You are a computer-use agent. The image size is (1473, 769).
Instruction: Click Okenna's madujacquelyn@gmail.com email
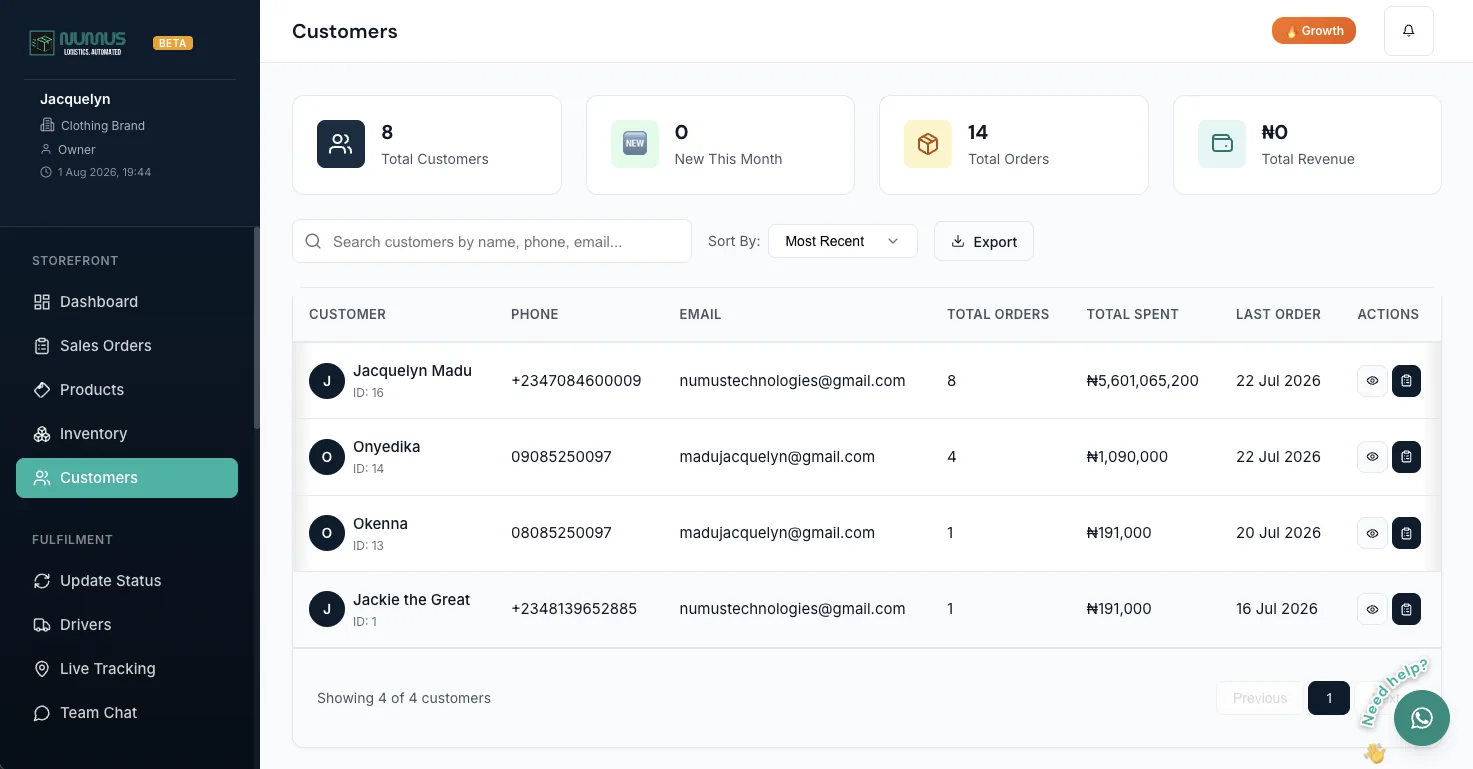(777, 533)
